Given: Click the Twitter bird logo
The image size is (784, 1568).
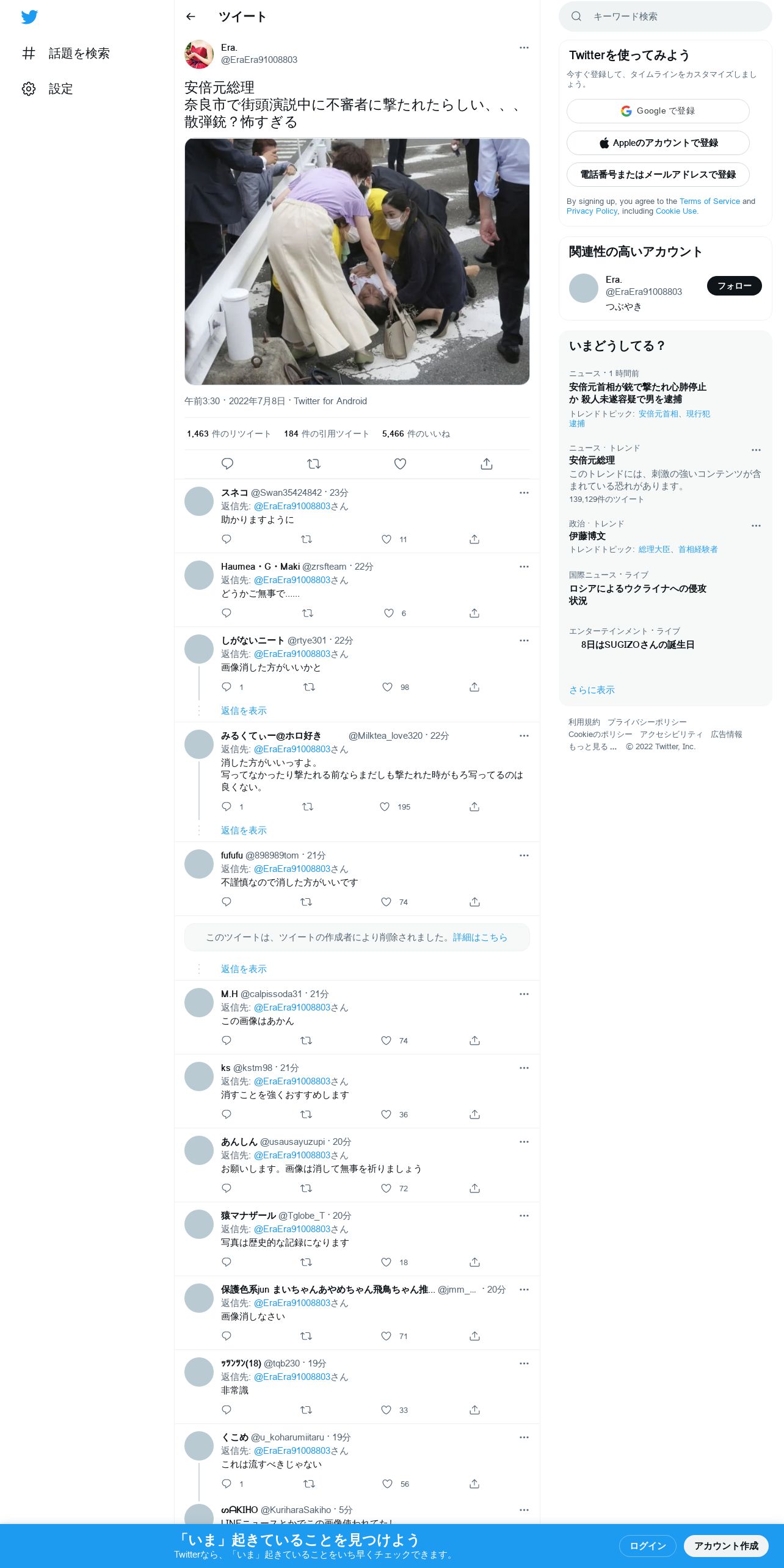Looking at the screenshot, I should point(29,17).
